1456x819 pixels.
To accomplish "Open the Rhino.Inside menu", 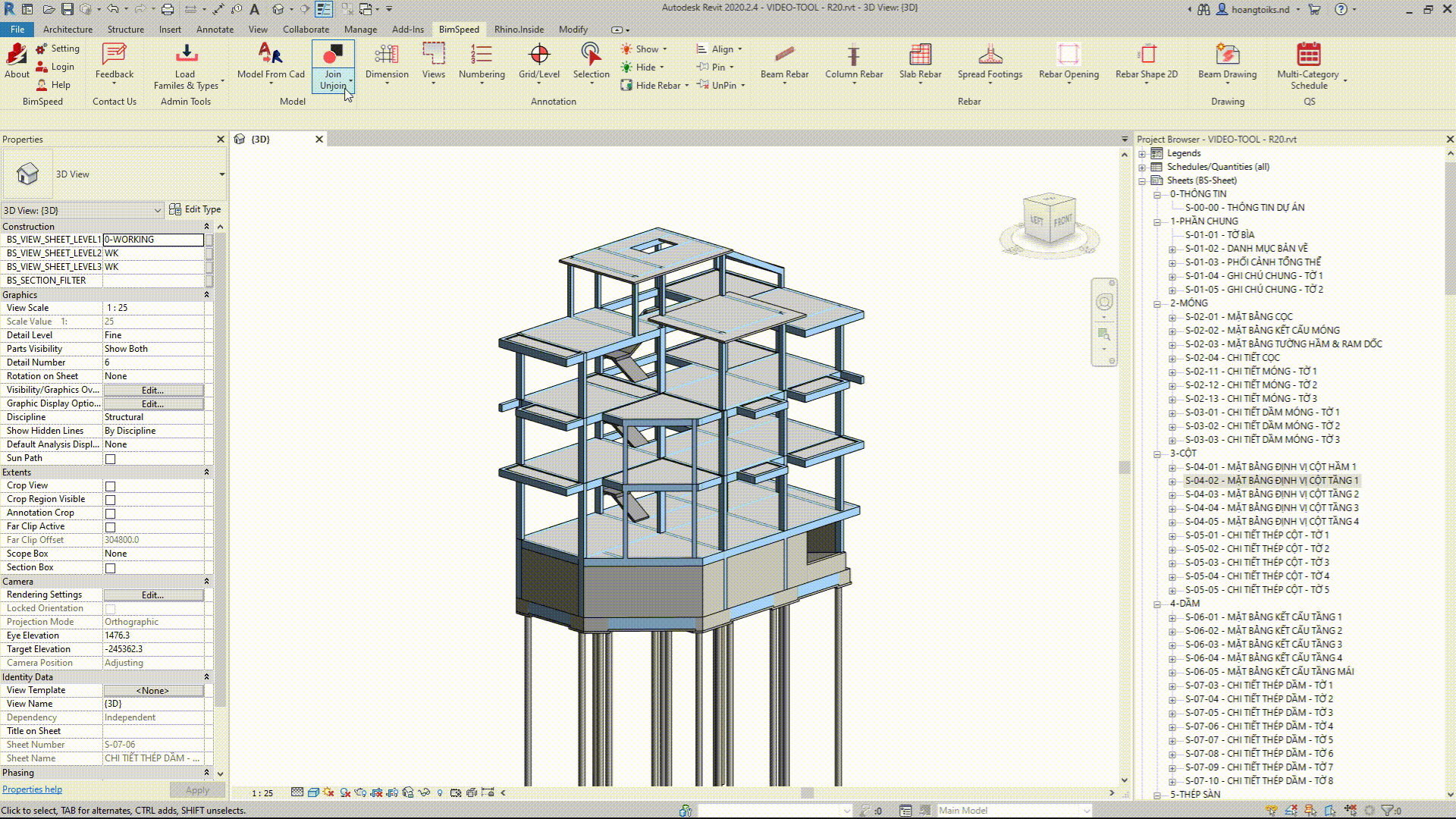I will click(x=519, y=30).
